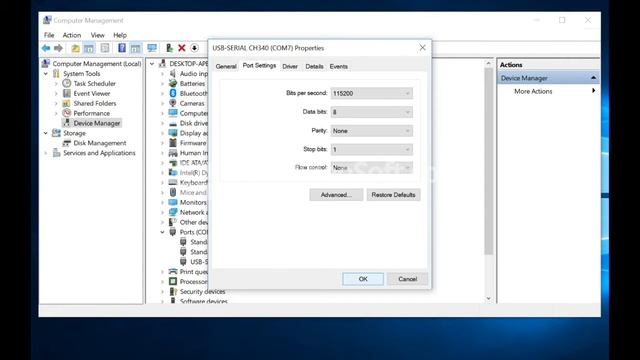Click the Monitors category icon

[173, 202]
